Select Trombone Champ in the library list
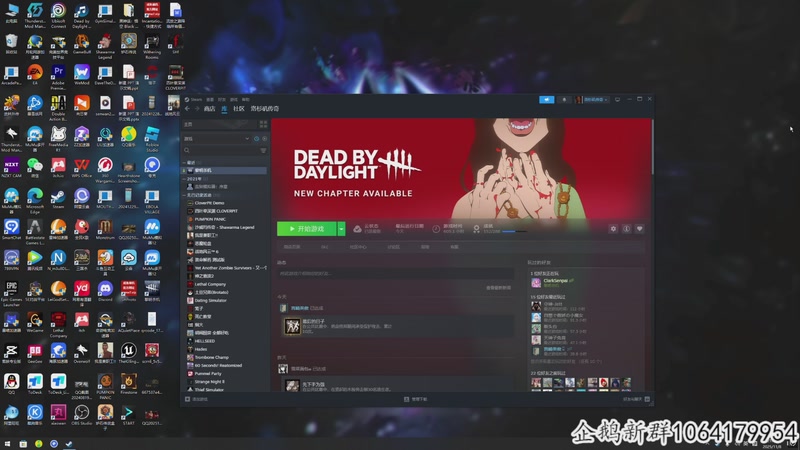Screen dimensions: 800x450 [x=224, y=357]
